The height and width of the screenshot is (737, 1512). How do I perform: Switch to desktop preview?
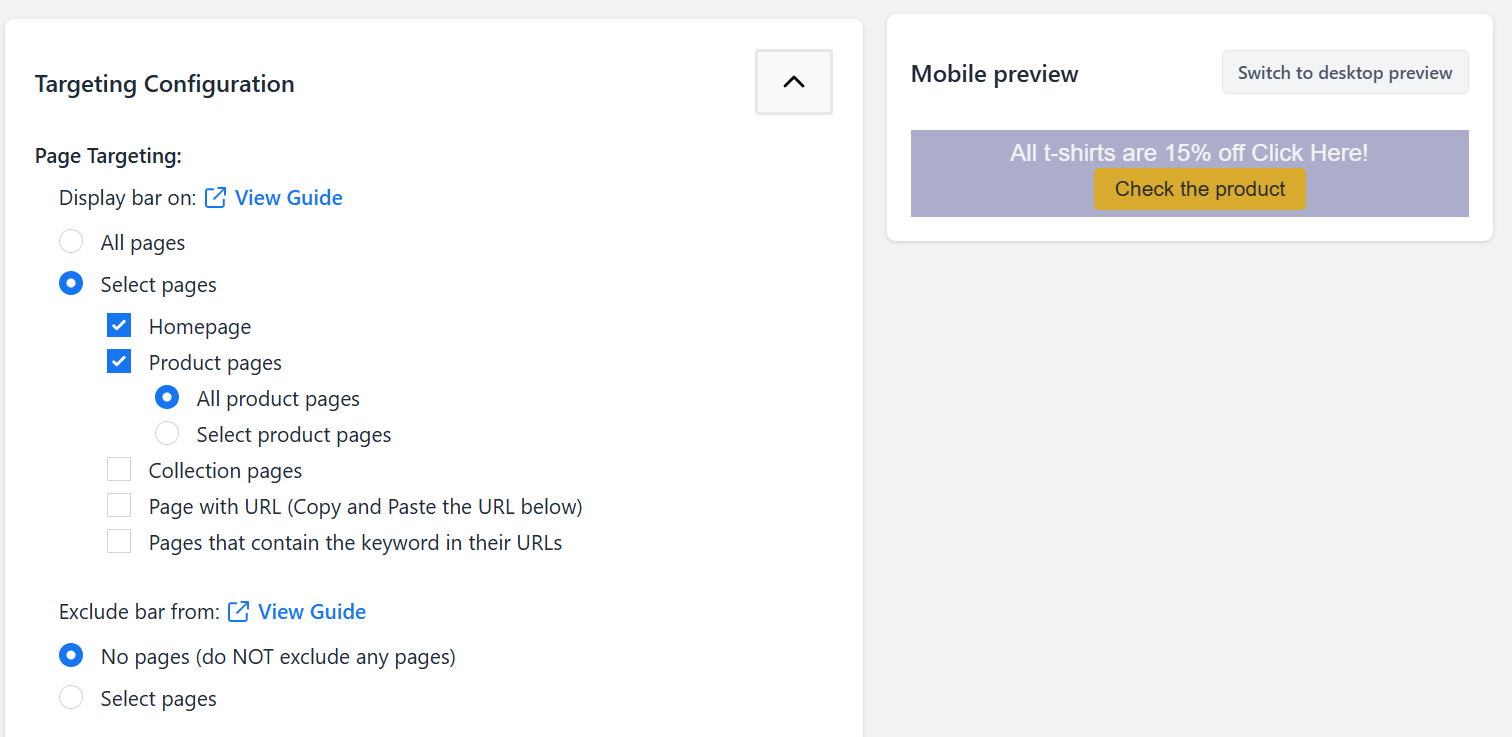pyautogui.click(x=1345, y=73)
